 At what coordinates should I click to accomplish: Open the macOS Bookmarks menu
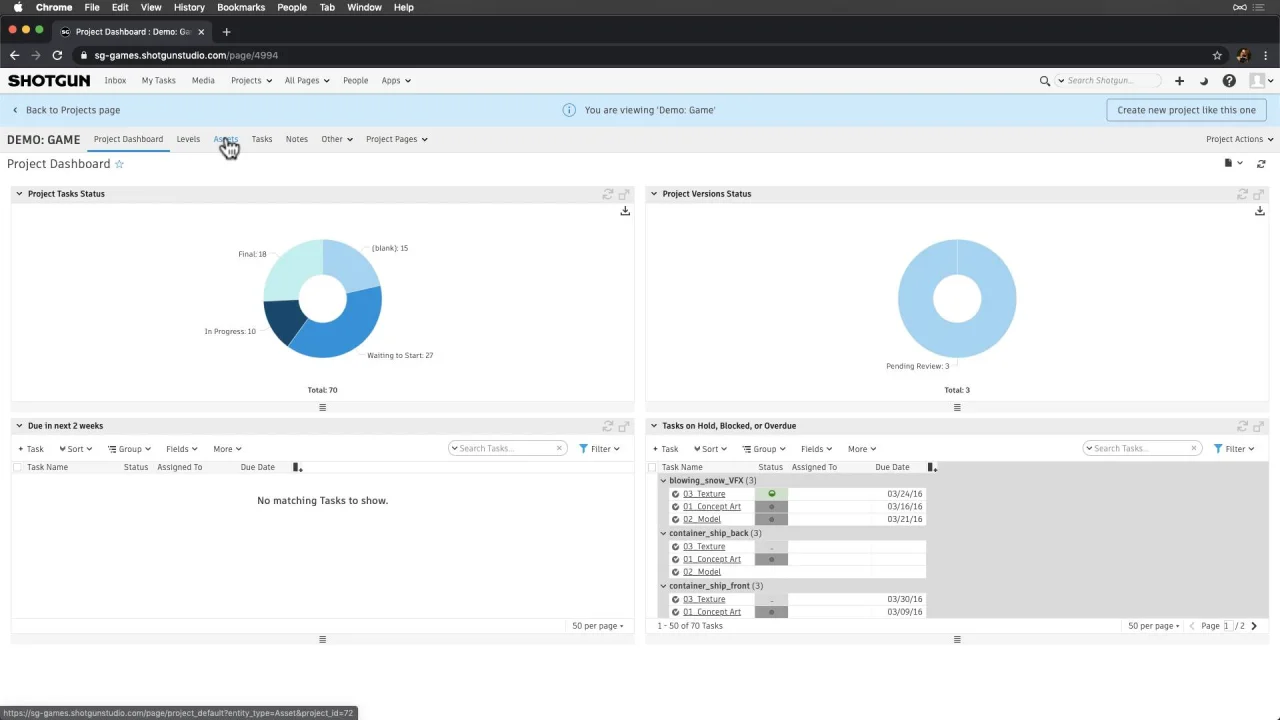(241, 7)
